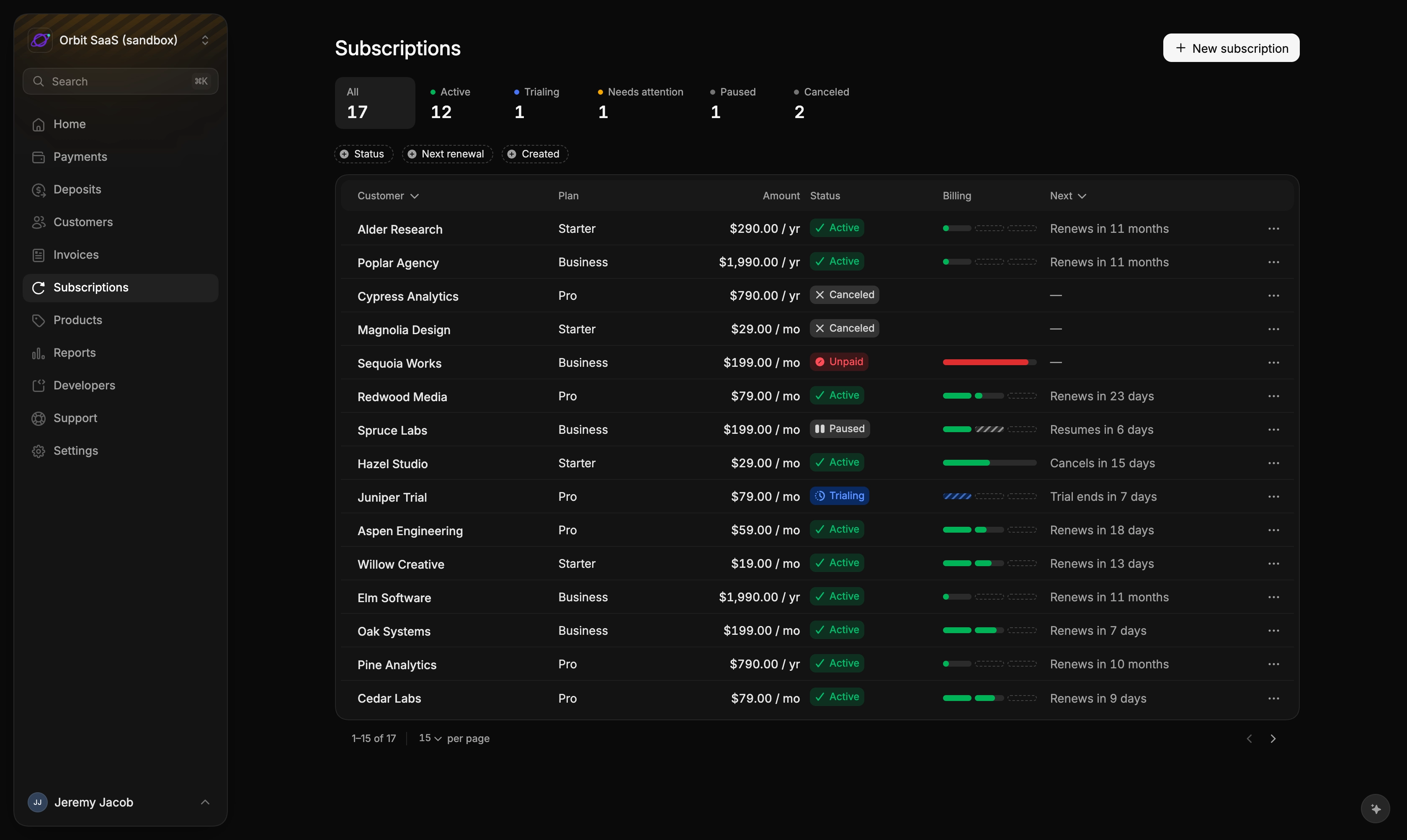Click the Products tag icon

[39, 320]
